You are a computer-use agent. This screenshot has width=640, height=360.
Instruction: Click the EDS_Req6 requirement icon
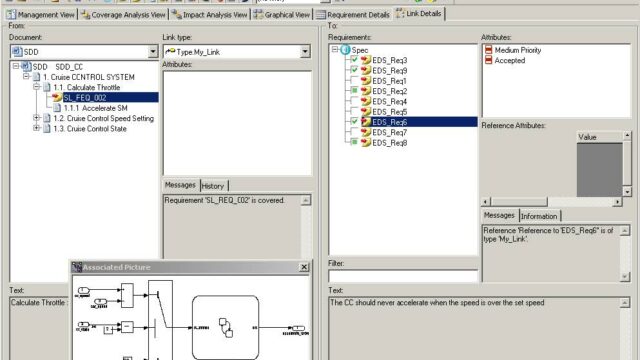(x=366, y=122)
